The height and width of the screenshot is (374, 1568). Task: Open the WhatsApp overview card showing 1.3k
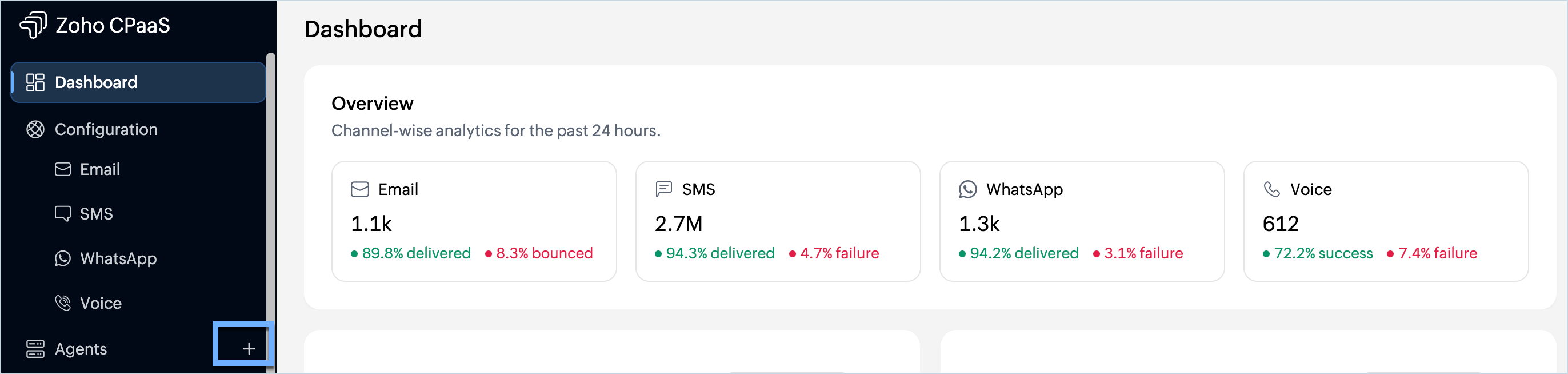(1082, 221)
